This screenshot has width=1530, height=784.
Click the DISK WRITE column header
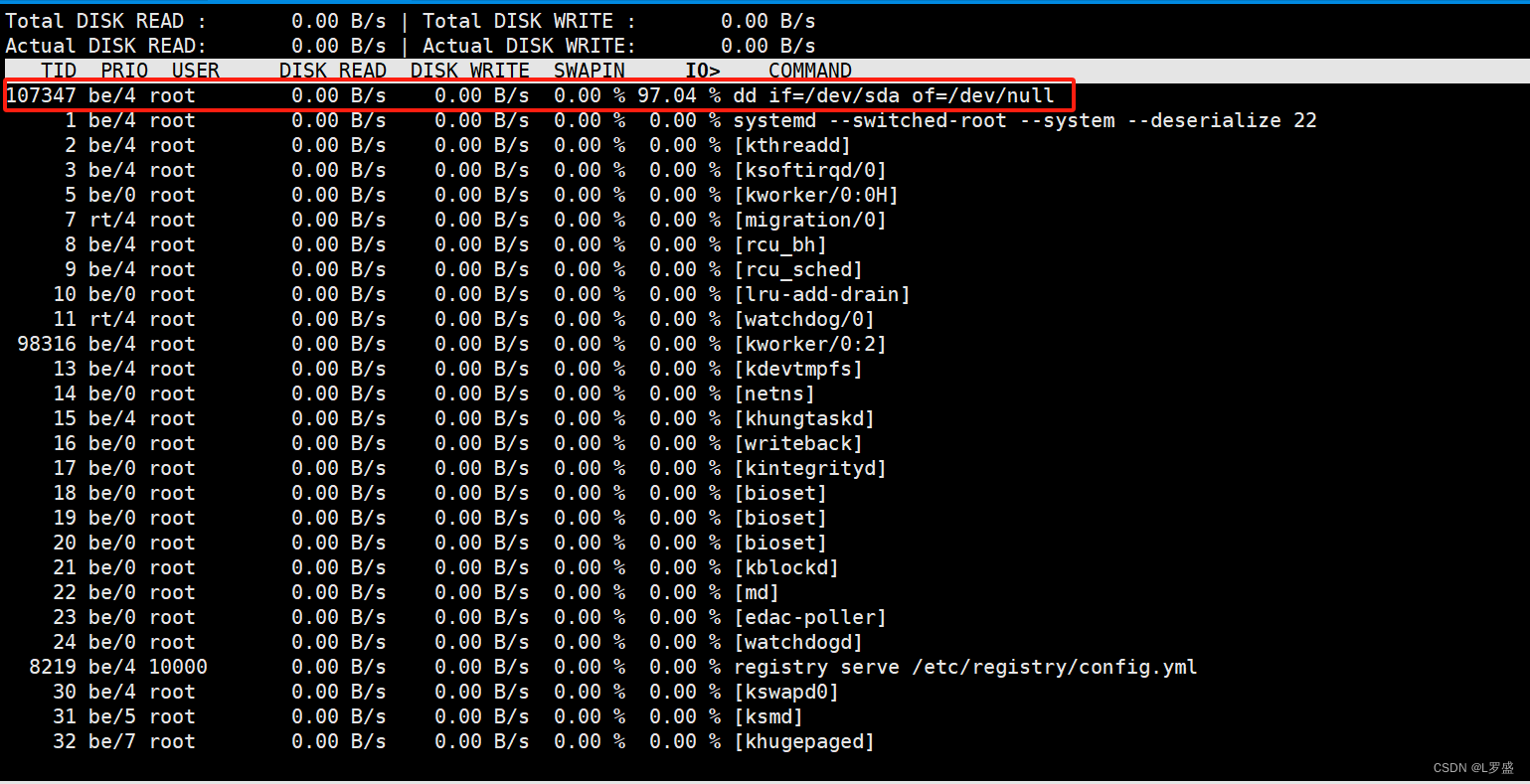coord(470,71)
